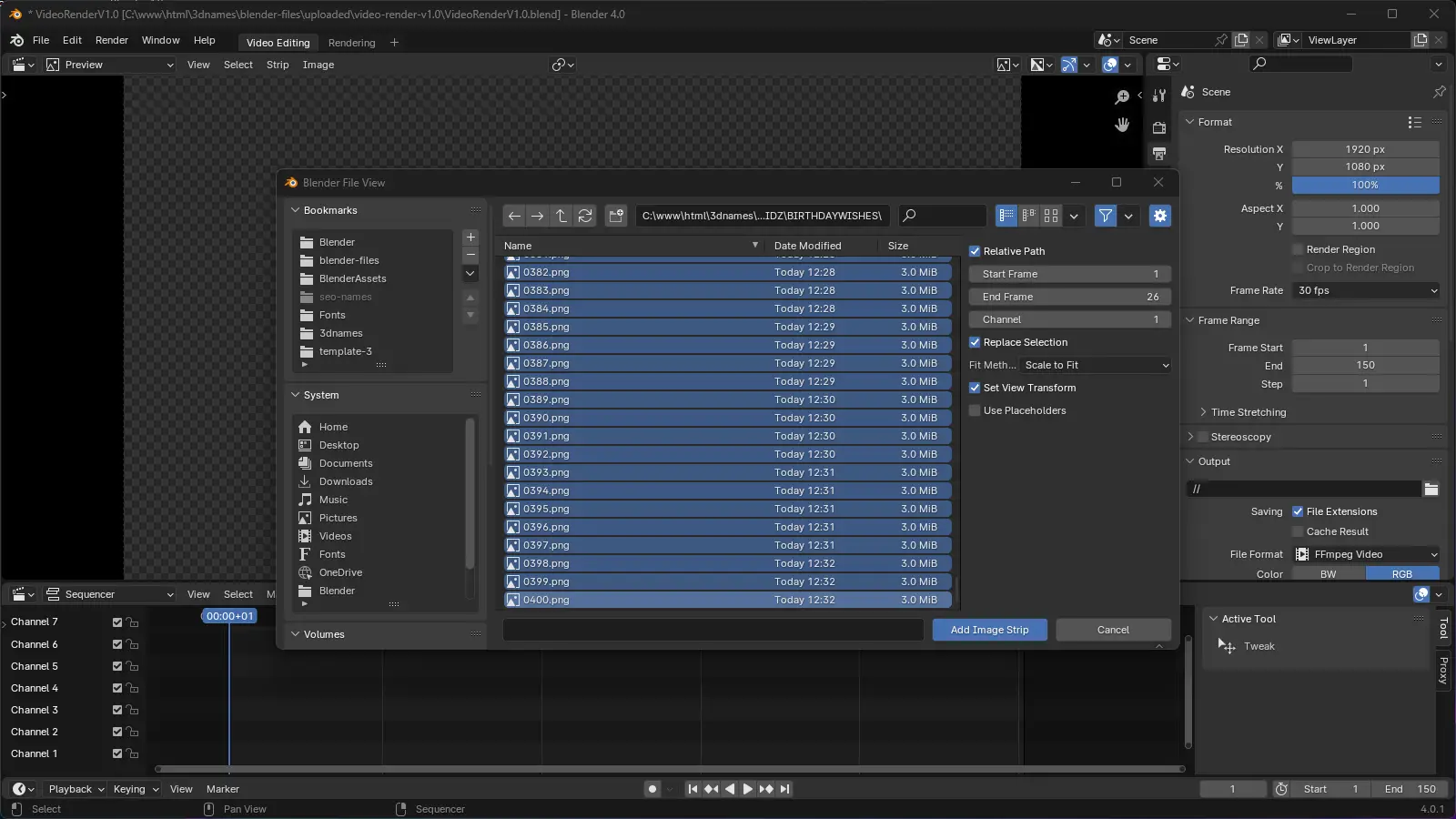Select RGB color mode button
Viewport: 1456px width, 819px height.
click(x=1402, y=574)
